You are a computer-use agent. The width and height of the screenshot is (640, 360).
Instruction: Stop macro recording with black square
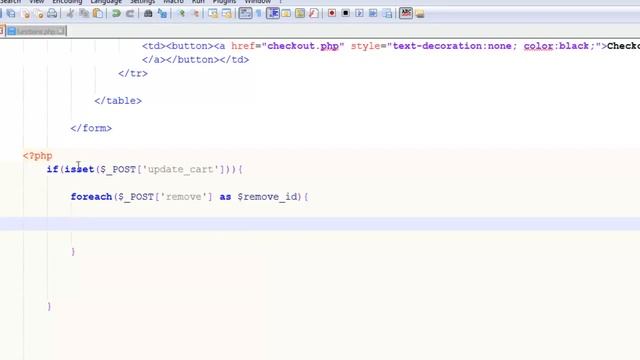pyautogui.click(x=346, y=13)
